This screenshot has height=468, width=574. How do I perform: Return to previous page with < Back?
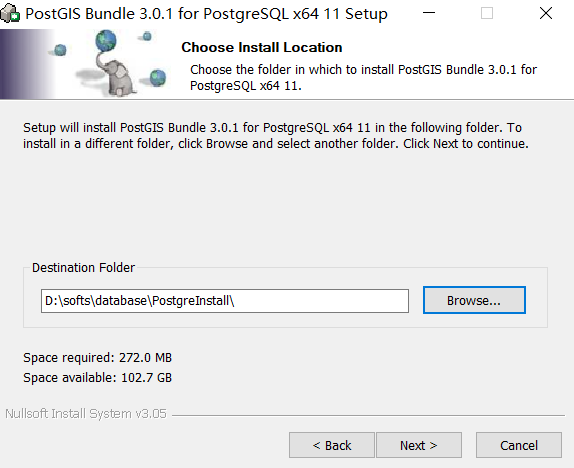coord(332,445)
